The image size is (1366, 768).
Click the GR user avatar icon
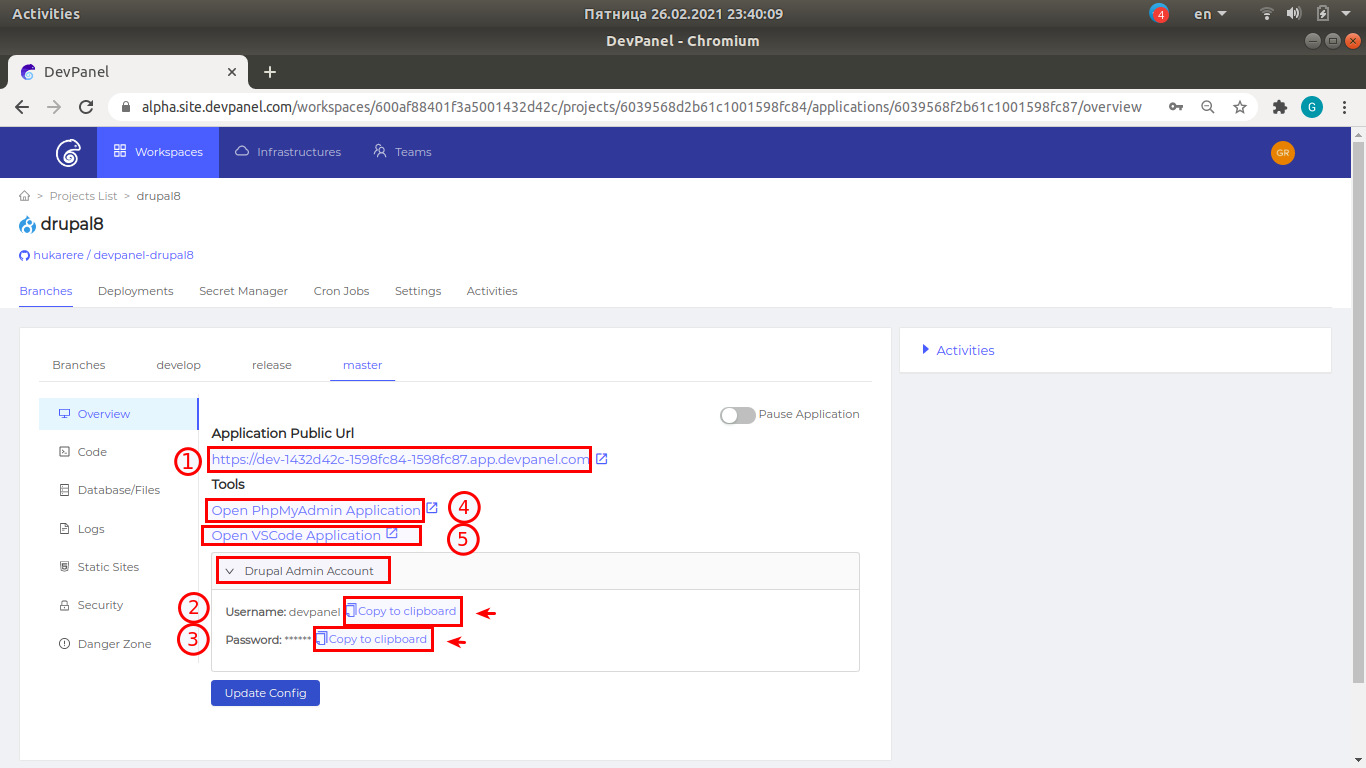tap(1282, 152)
